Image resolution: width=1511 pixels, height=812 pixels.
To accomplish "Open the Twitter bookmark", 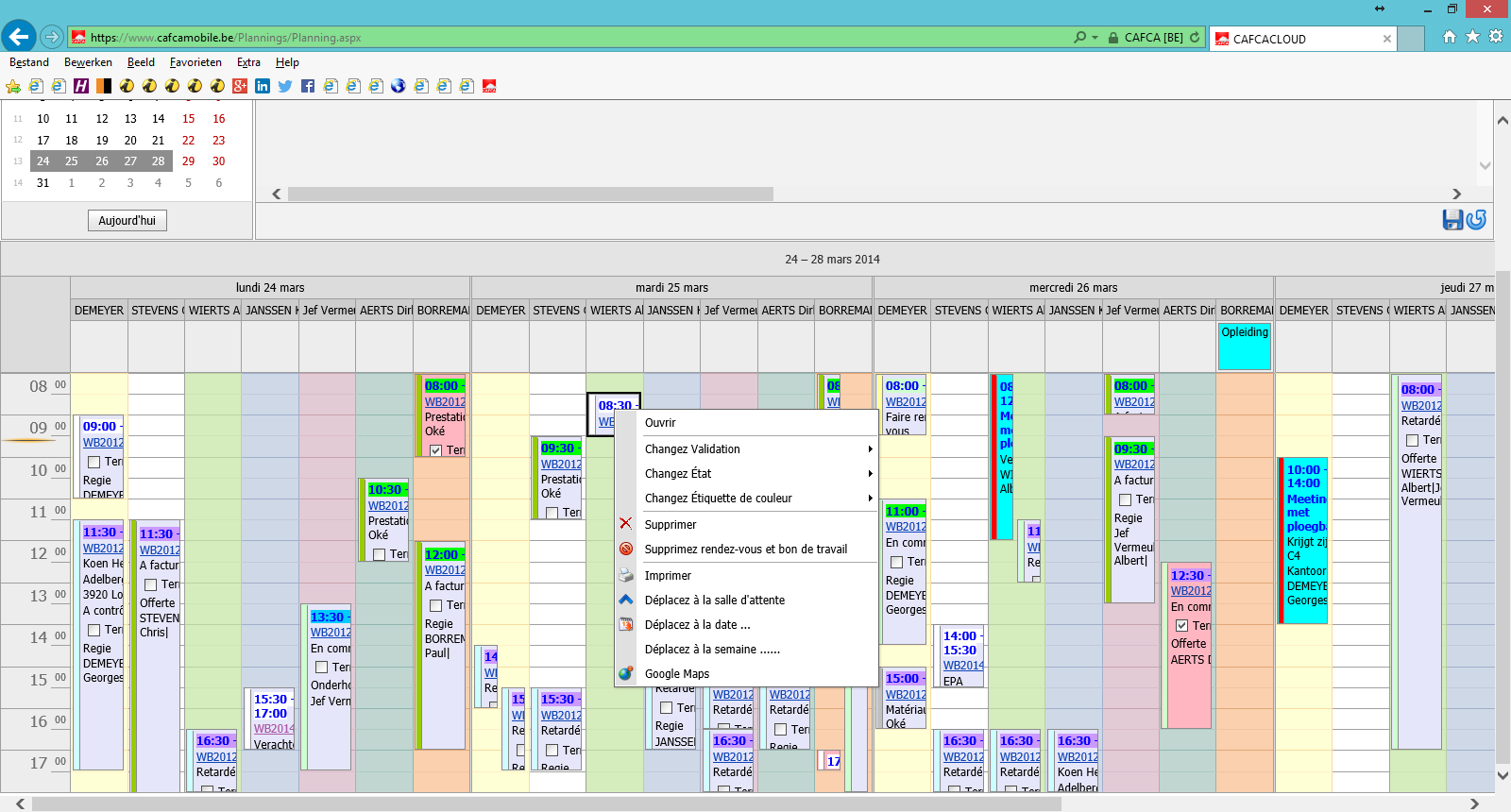I will point(285,86).
